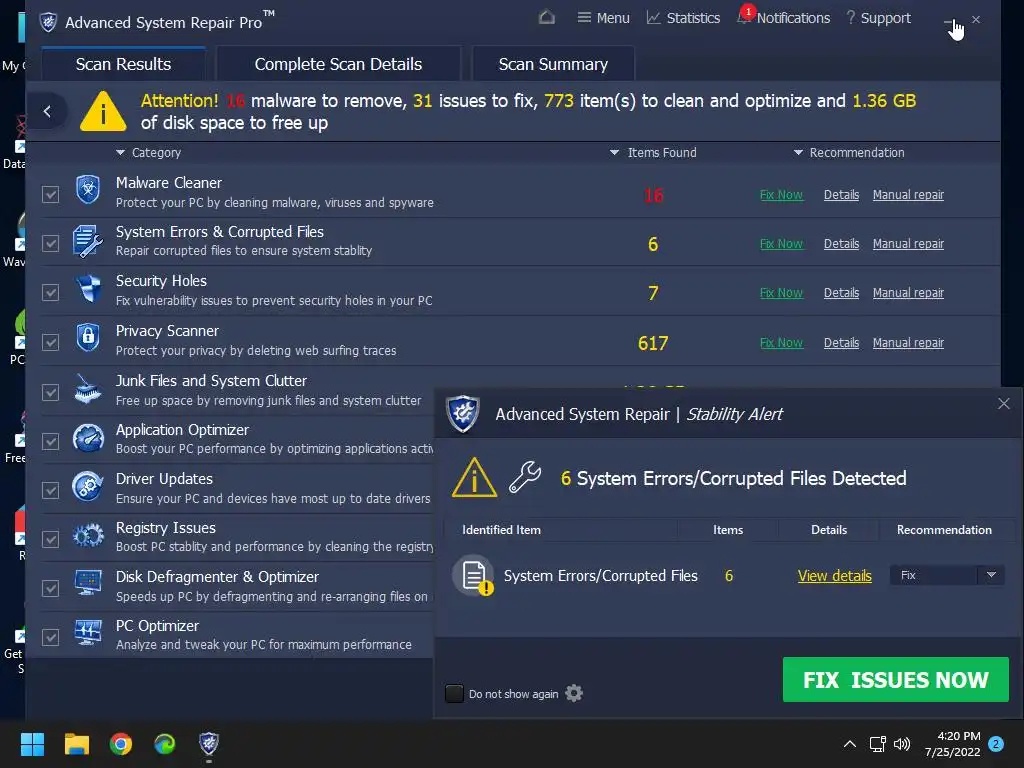Image resolution: width=1024 pixels, height=768 pixels.
Task: Uncheck the PC Optimizer checkbox
Action: pyautogui.click(x=50, y=637)
